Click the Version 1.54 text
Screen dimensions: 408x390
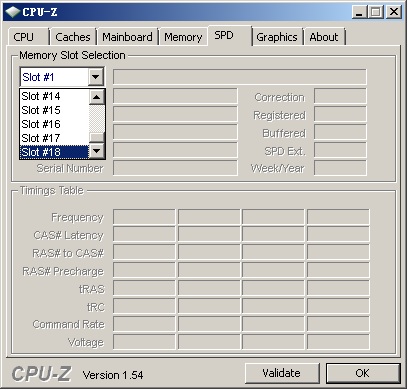coord(113,375)
